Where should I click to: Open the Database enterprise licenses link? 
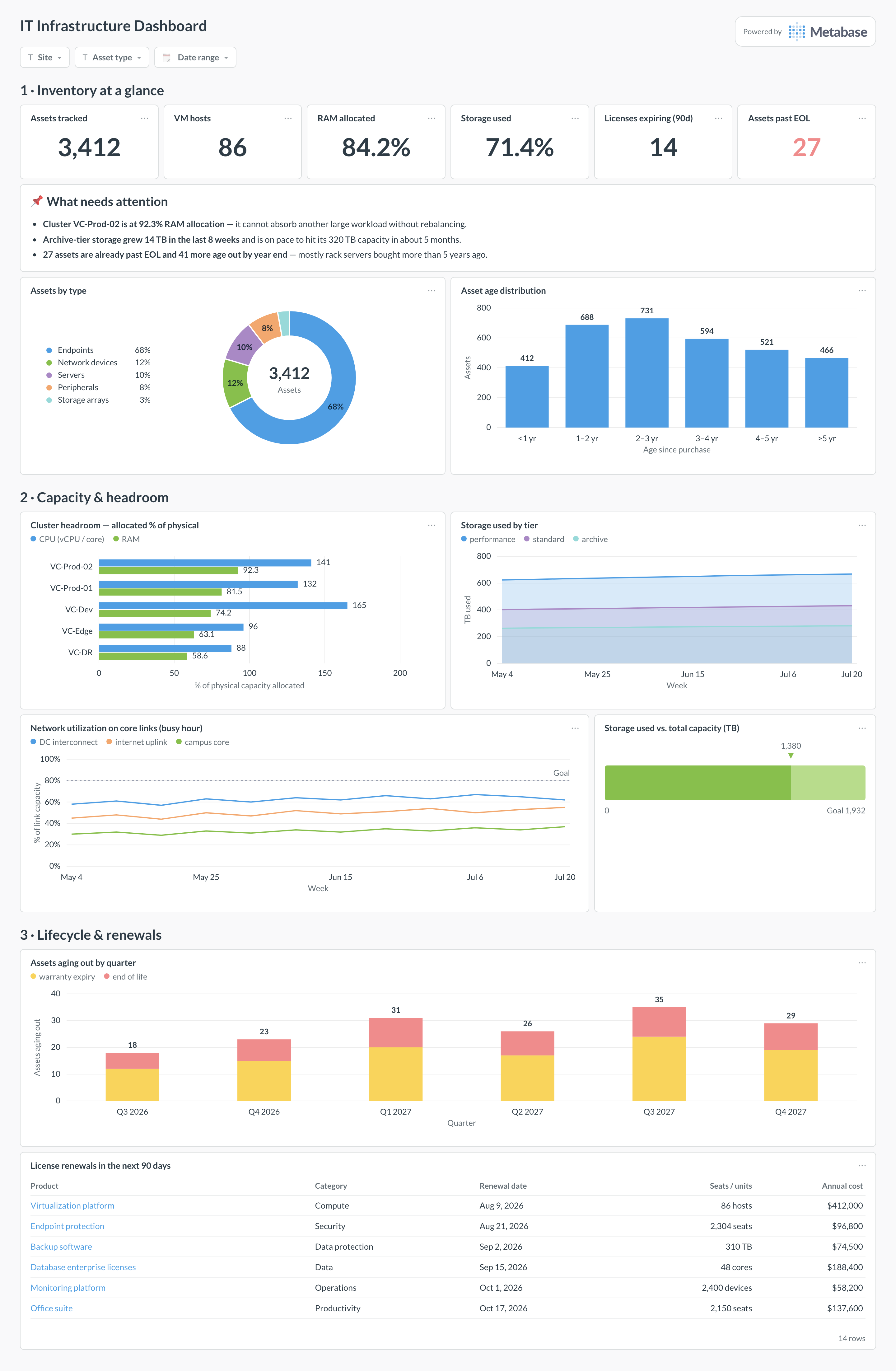coord(83,1267)
